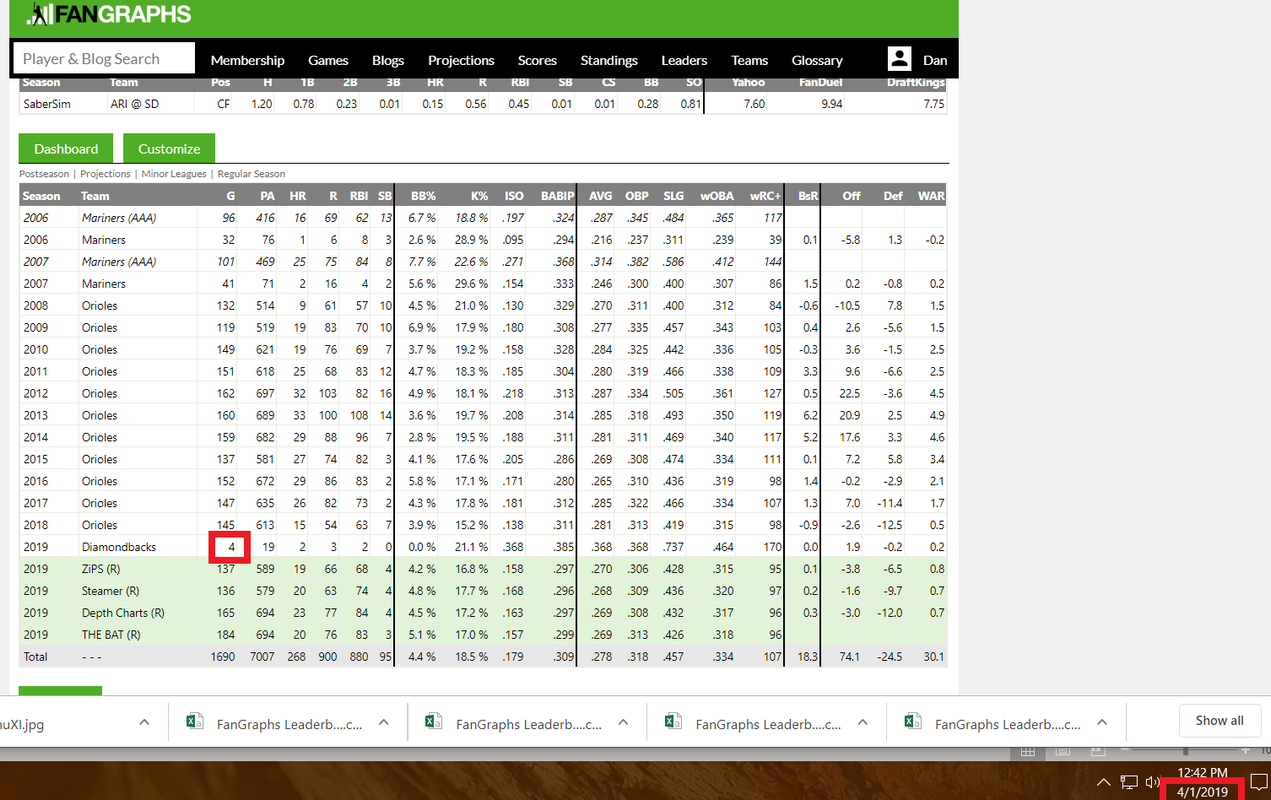Open the Standings menu

coord(609,60)
